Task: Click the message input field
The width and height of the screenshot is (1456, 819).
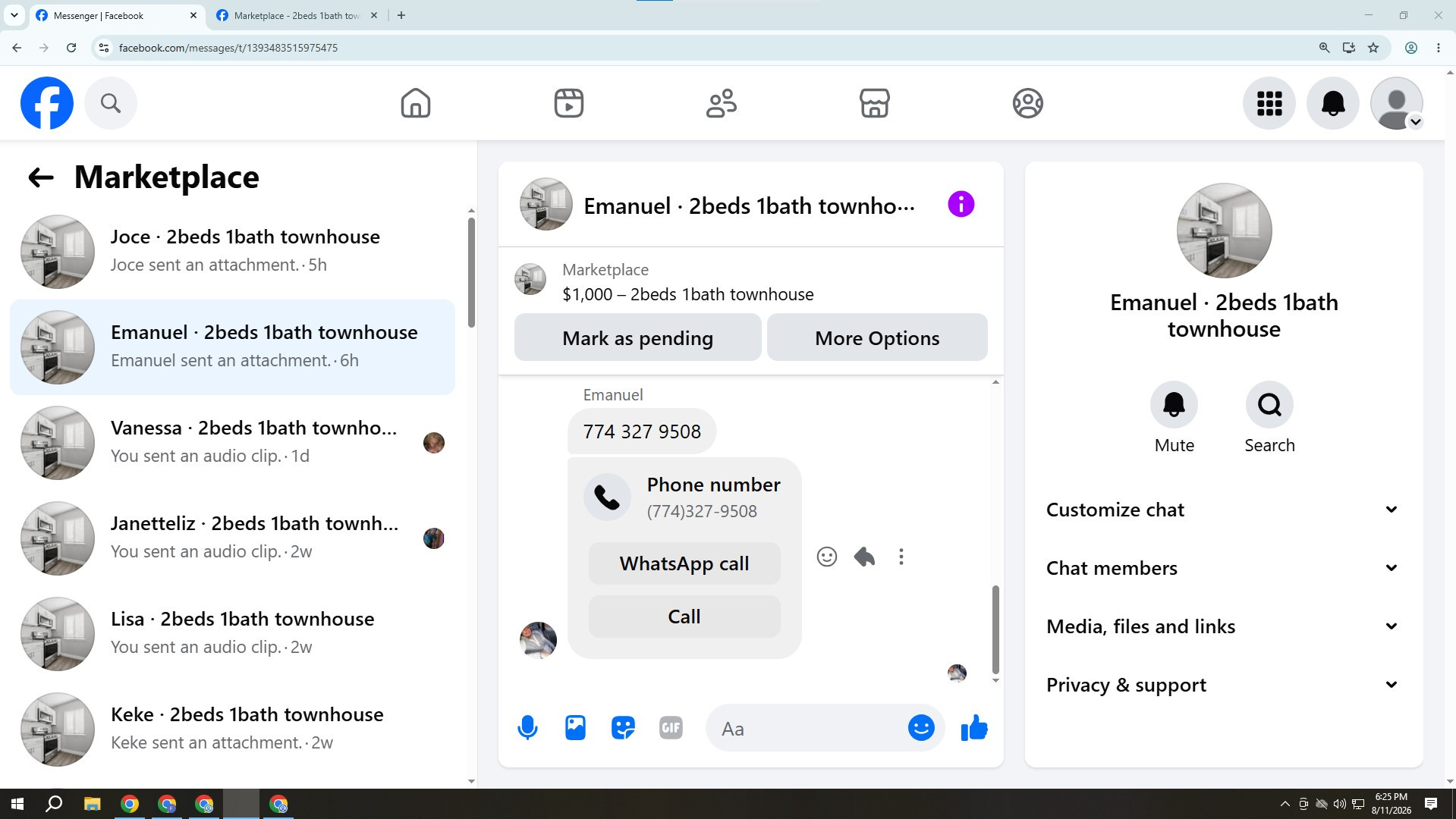Action: pos(808,729)
